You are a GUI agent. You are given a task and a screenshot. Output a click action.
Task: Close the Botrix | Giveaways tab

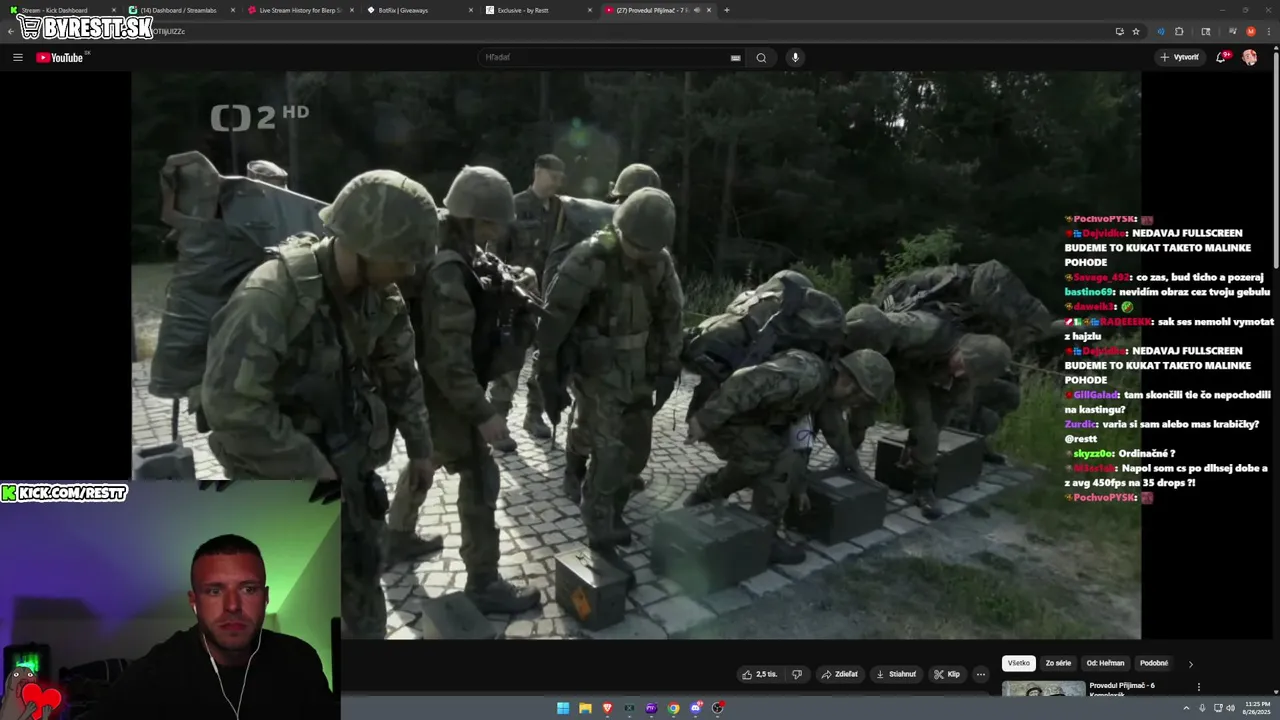point(472,10)
